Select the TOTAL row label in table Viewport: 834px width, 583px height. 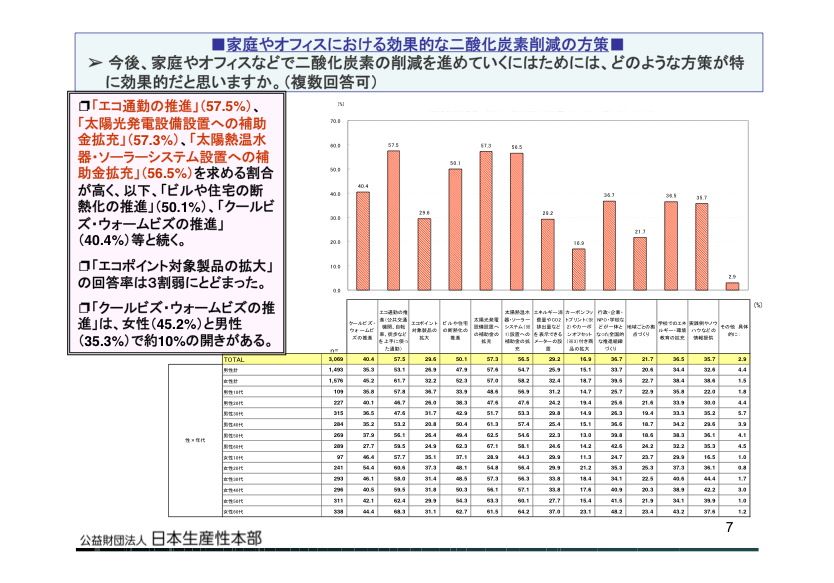tap(234, 358)
